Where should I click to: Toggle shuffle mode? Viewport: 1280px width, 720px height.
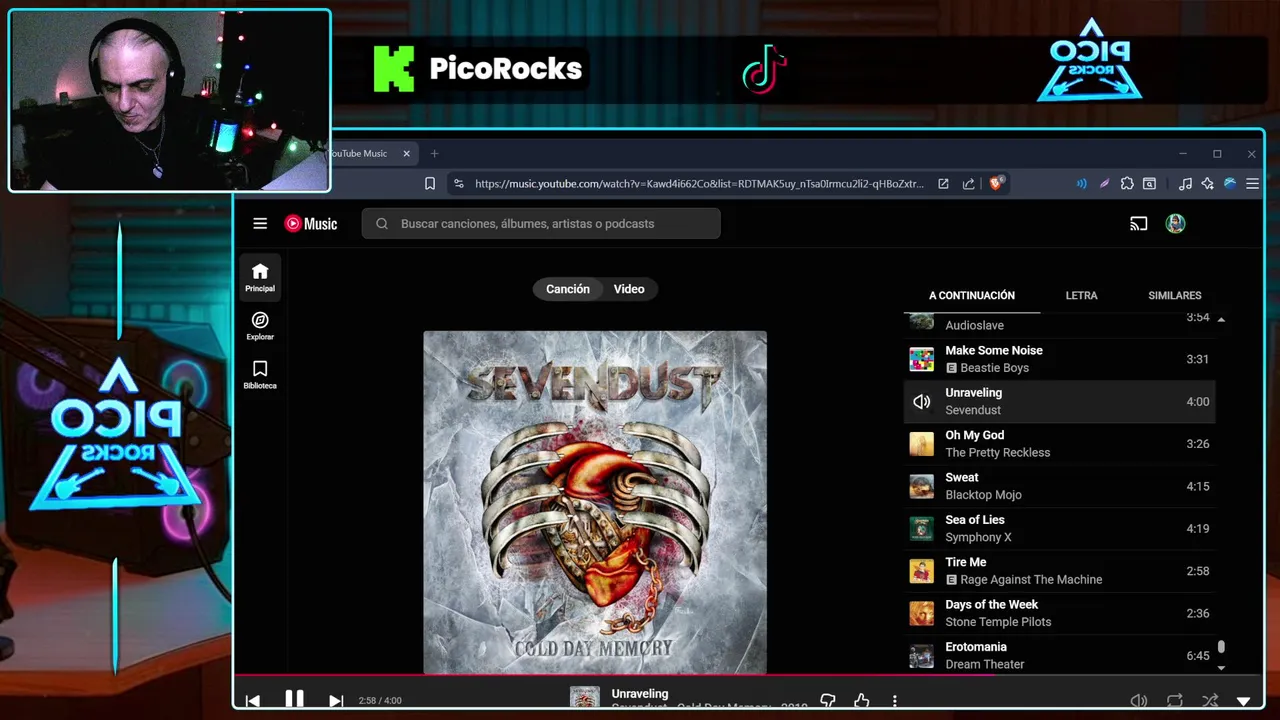(x=1210, y=701)
